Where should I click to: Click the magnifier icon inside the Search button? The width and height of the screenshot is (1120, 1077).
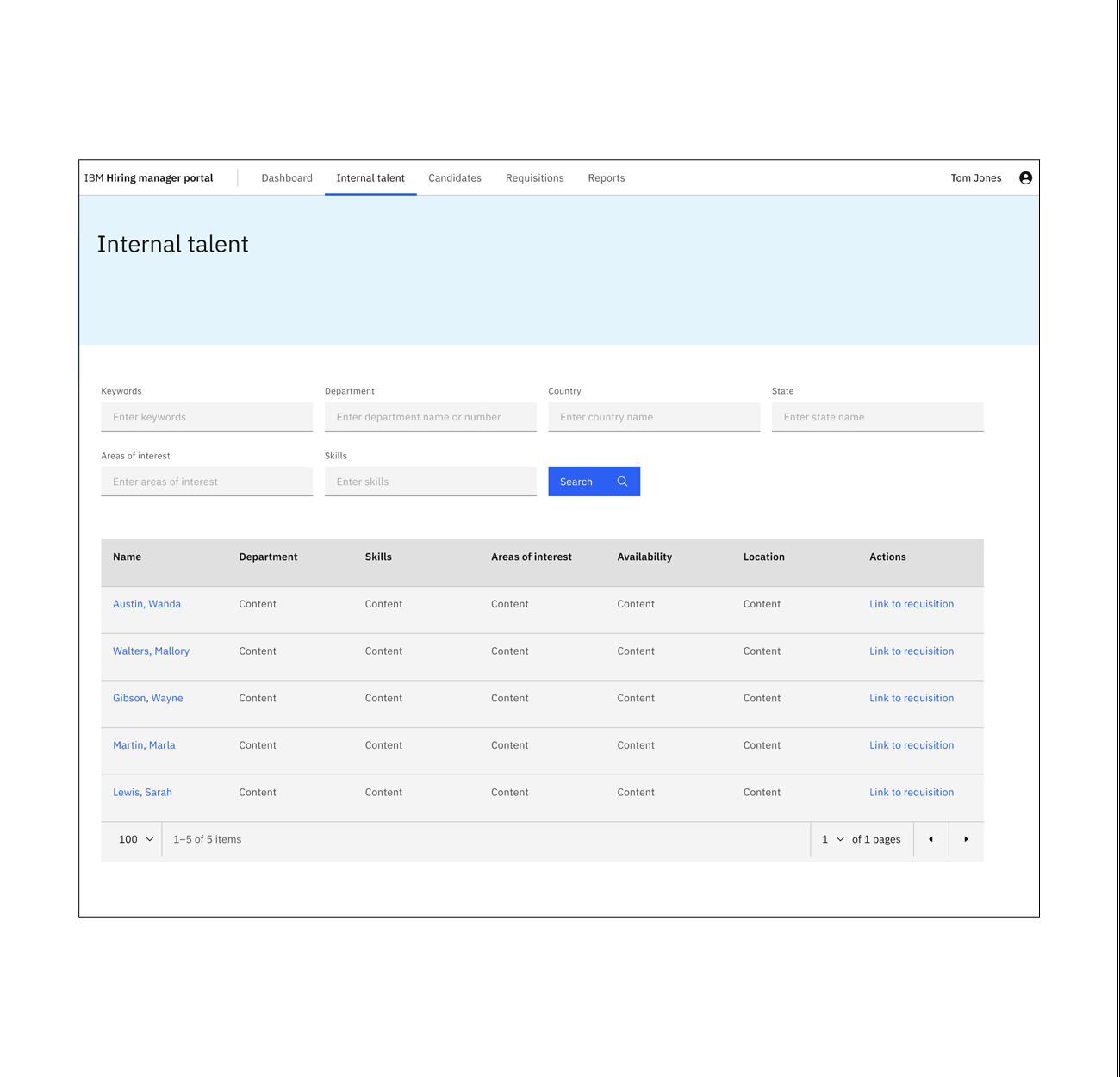pyautogui.click(x=622, y=481)
